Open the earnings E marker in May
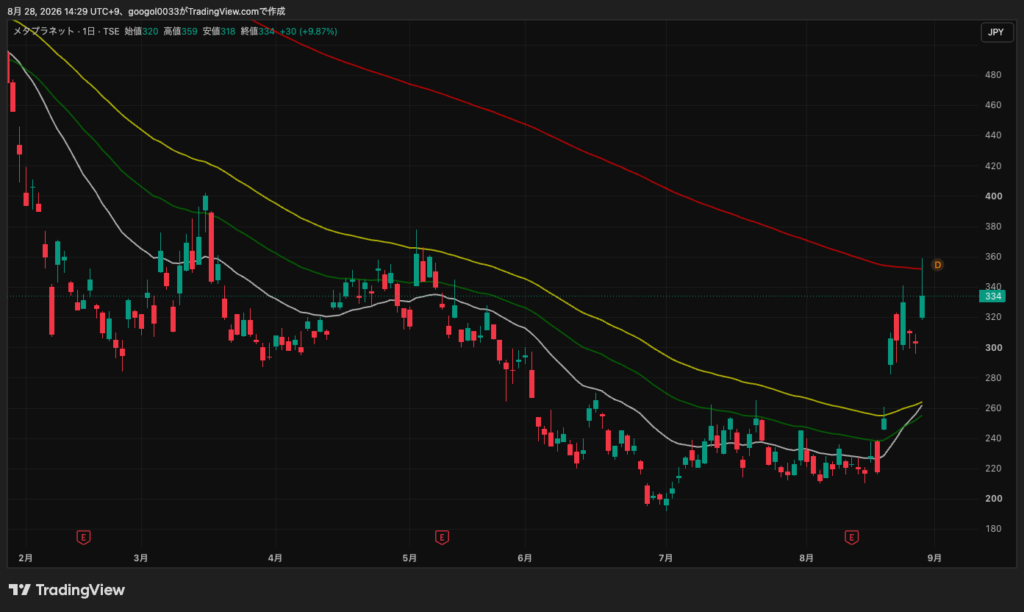Image resolution: width=1024 pixels, height=612 pixels. point(441,537)
